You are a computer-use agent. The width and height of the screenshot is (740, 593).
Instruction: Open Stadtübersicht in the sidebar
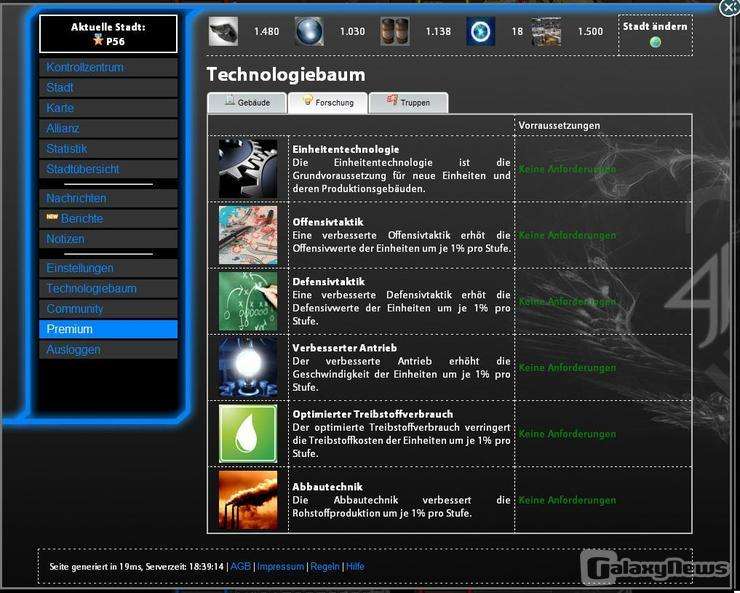(109, 169)
